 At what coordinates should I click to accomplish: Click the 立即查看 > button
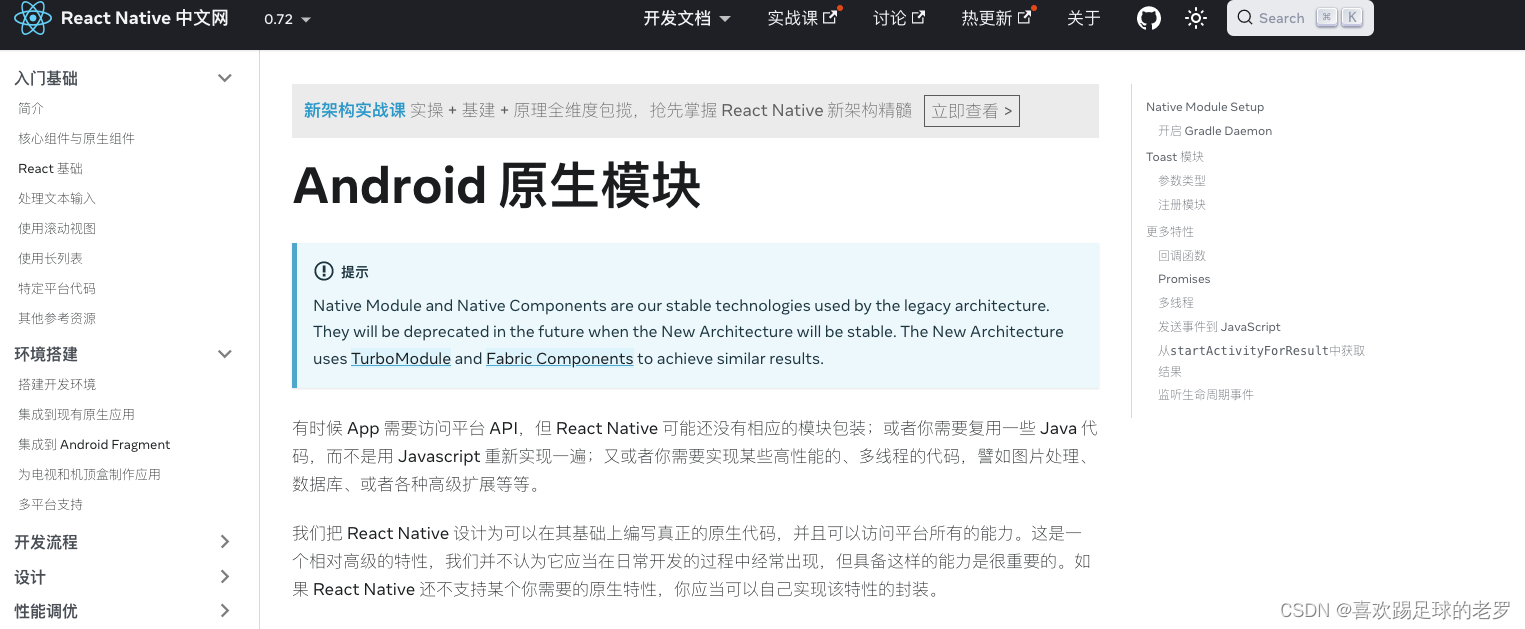click(x=972, y=111)
